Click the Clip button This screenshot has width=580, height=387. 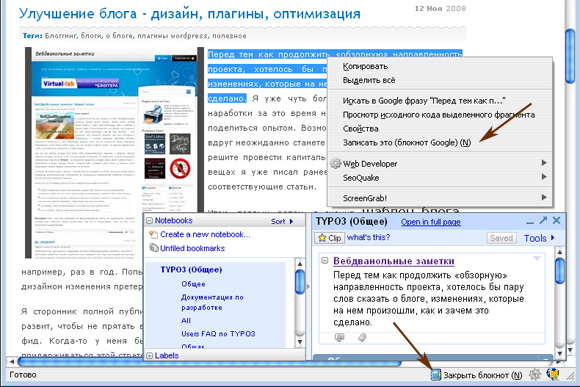point(330,238)
